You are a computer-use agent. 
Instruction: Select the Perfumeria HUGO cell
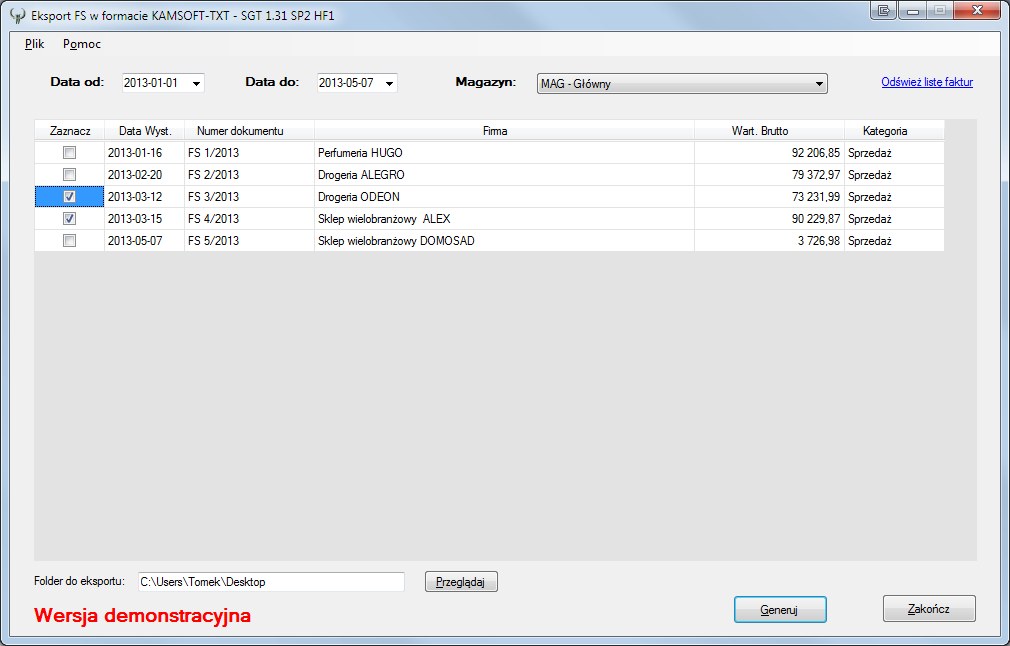[504, 153]
